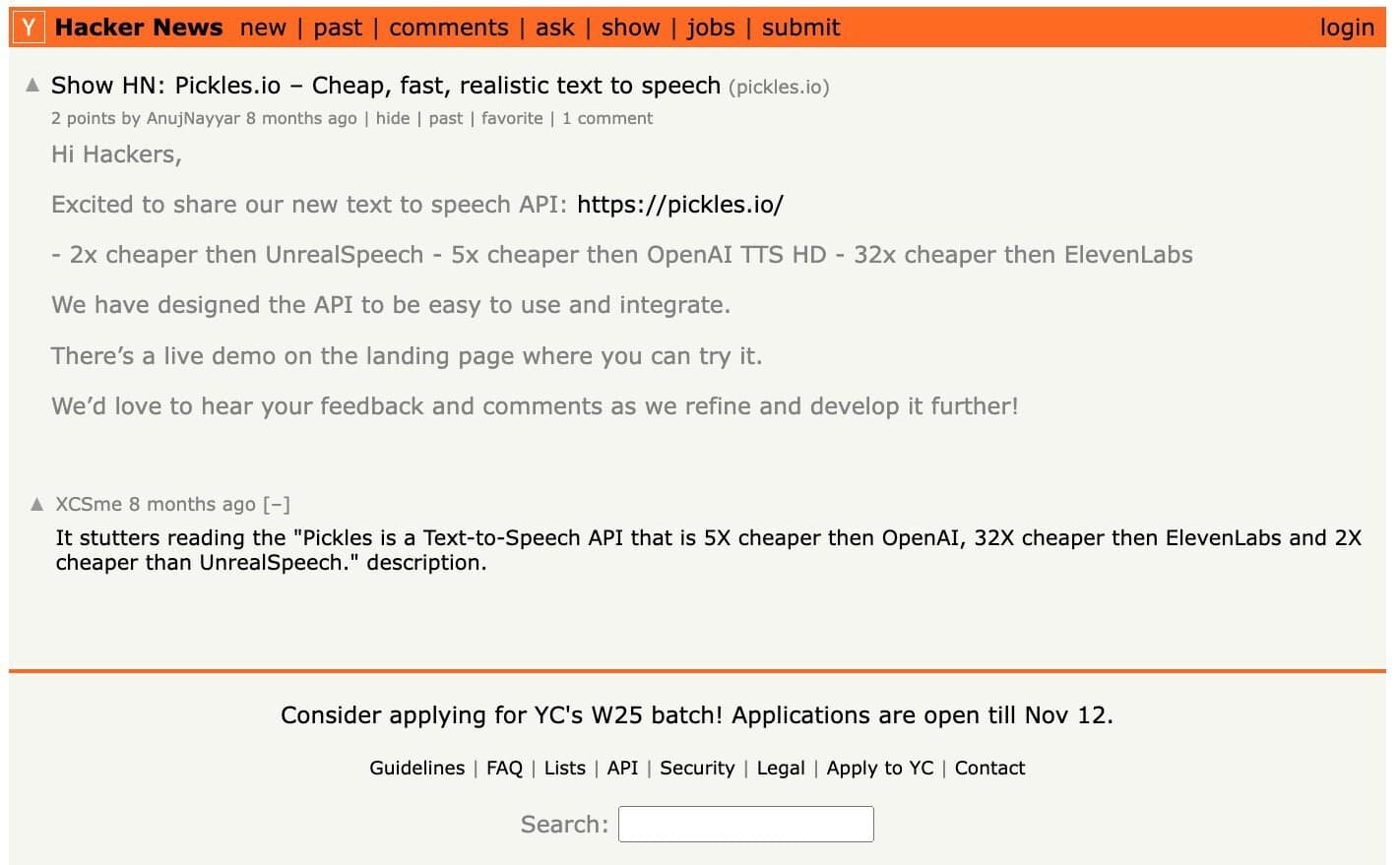Screen dimensions: 1400x865
Task: Click inside the Search input field
Action: (745, 824)
